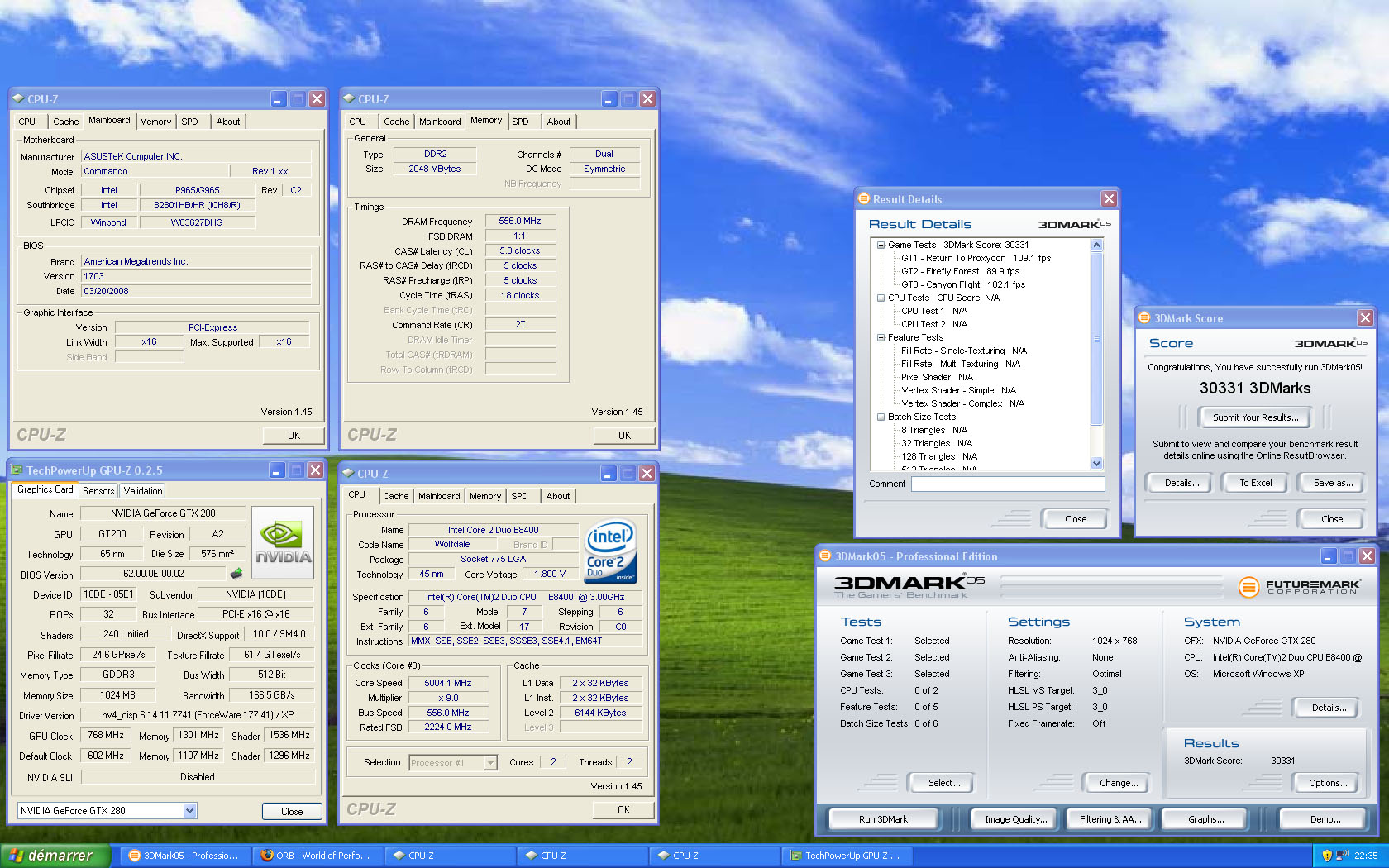The width and height of the screenshot is (1389, 868).
Task: Collapse the Feature Tests tree node
Action: [881, 337]
